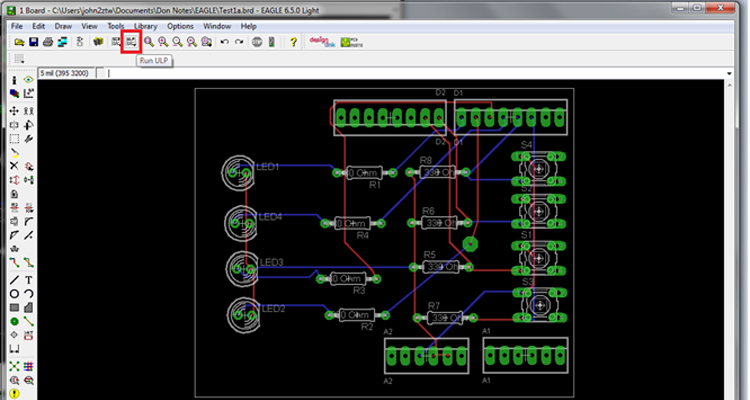Click the Ratsnest tool icon
The height and width of the screenshot is (400, 750).
tap(14, 367)
